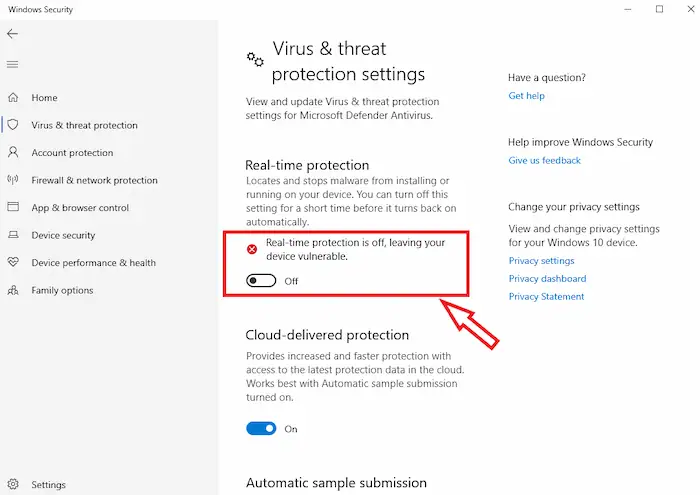Turn off the Cloud-delivered protection toggle

[x=261, y=429]
